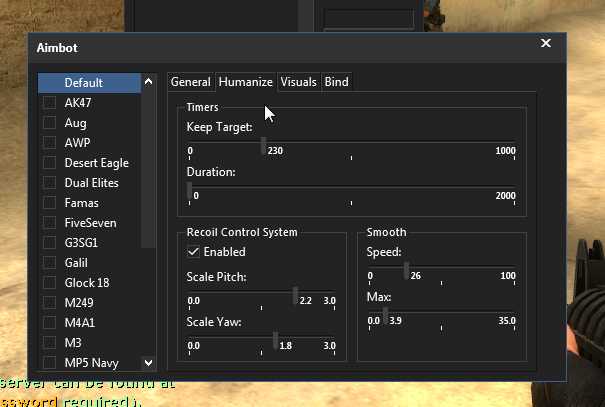Screen dimensions: 605x407
Task: Toggle the M4A1 checkbox
Action: (49, 323)
